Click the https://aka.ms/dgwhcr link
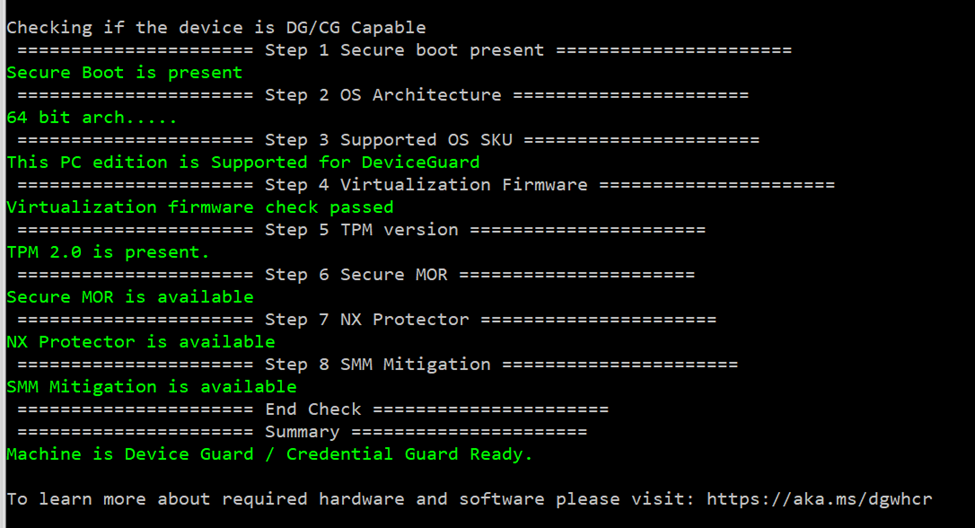Screen dimensions: 975x528 (819, 499)
